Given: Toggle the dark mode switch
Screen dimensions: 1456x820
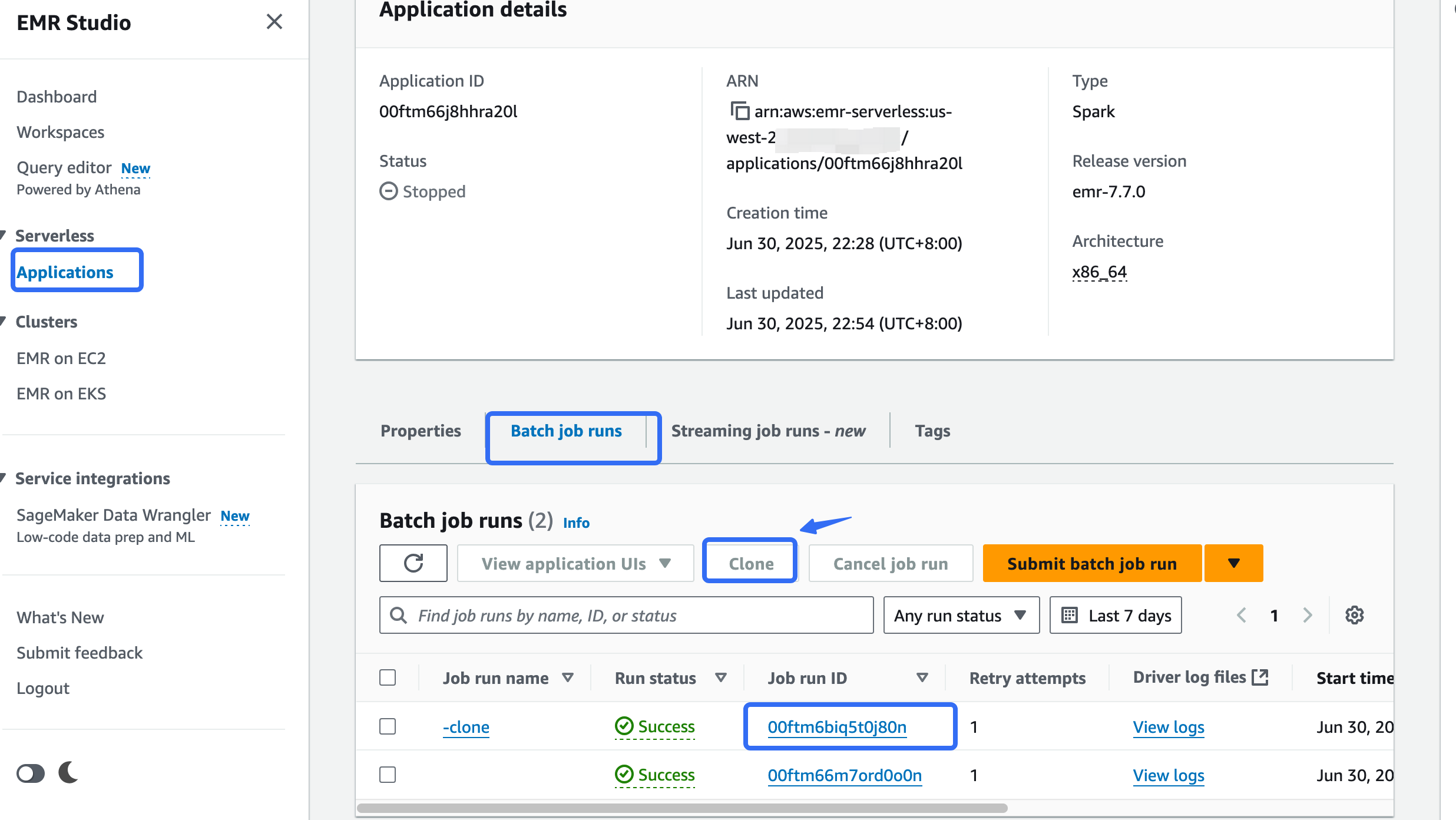Looking at the screenshot, I should click(x=31, y=773).
